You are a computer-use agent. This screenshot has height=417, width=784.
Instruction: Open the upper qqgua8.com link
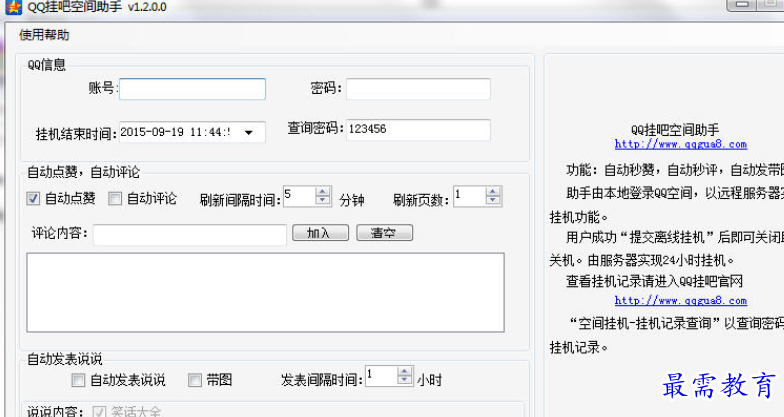[680, 144]
